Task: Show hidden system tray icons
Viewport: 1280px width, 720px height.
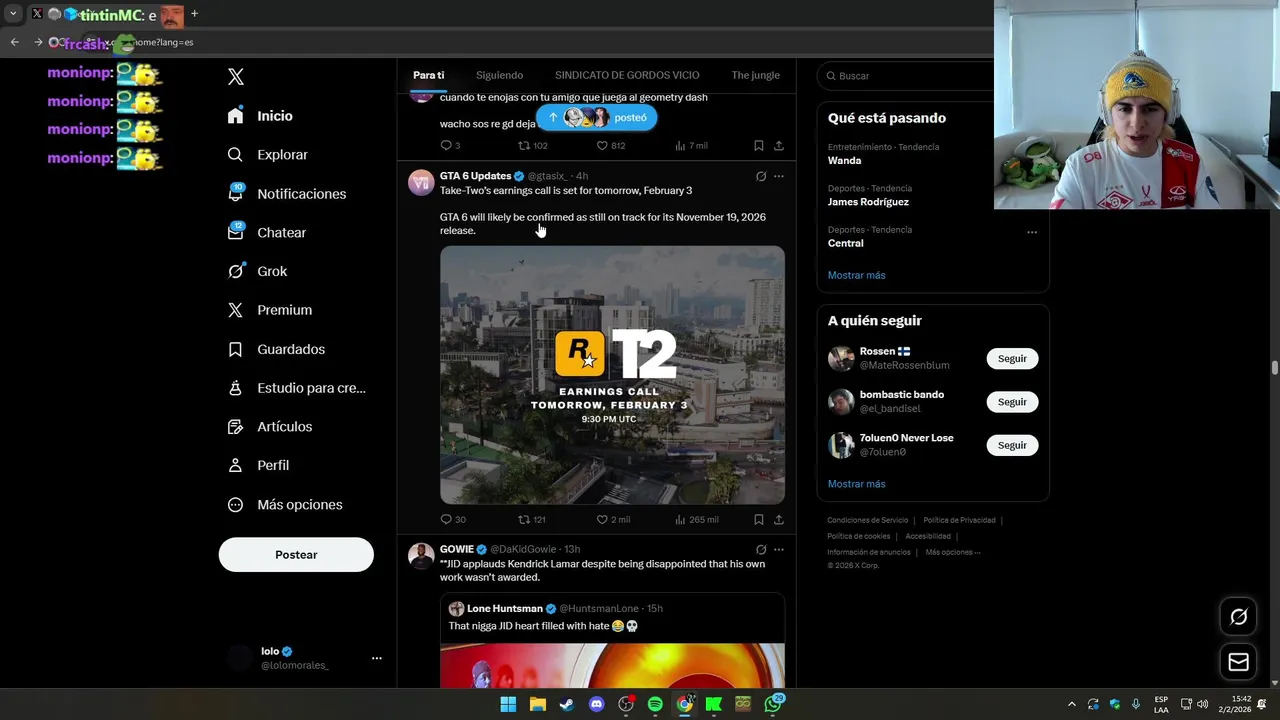Action: (x=1072, y=704)
